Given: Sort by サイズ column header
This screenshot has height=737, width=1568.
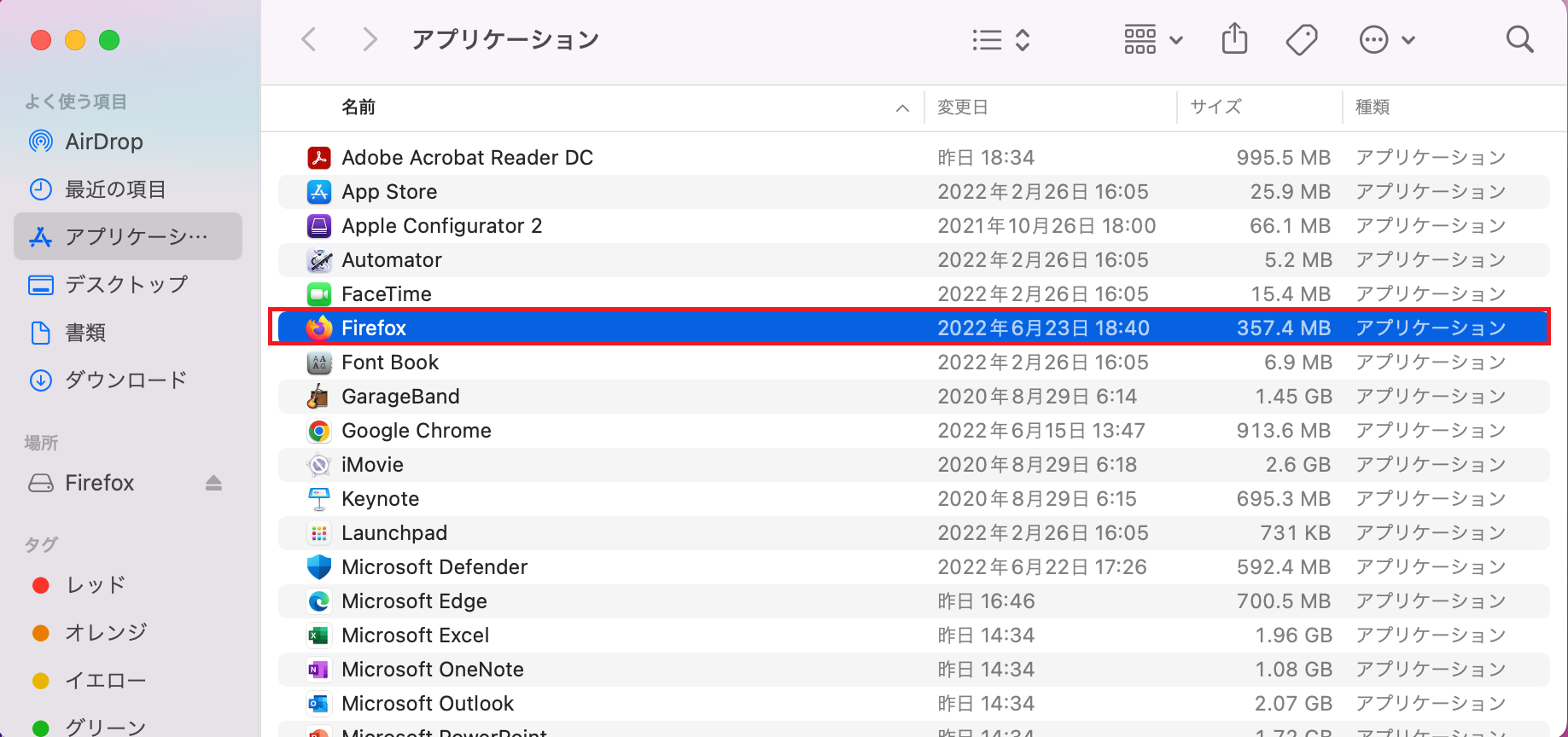Looking at the screenshot, I should point(1215,107).
